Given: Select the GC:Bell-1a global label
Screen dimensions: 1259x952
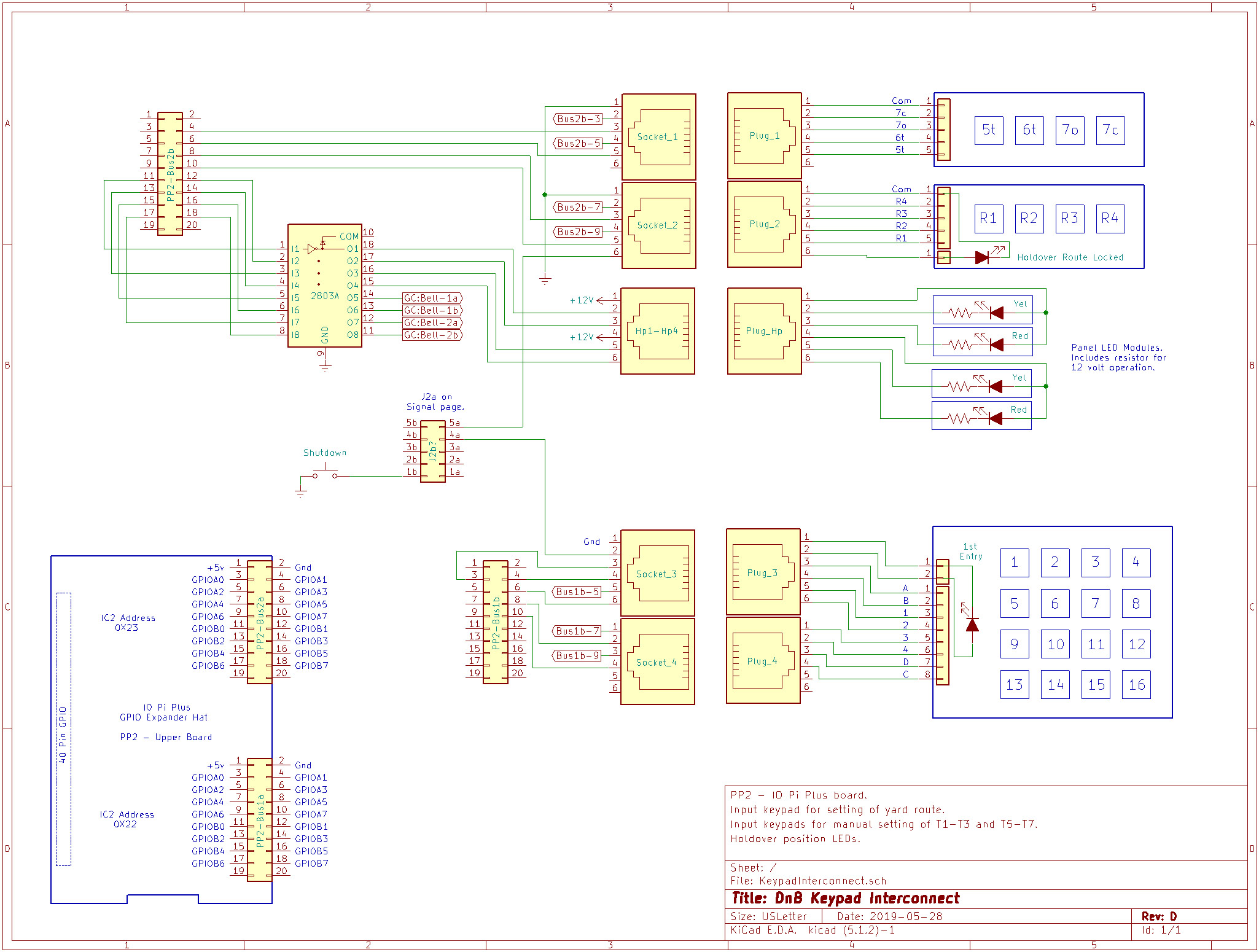Looking at the screenshot, I should pos(432,298).
